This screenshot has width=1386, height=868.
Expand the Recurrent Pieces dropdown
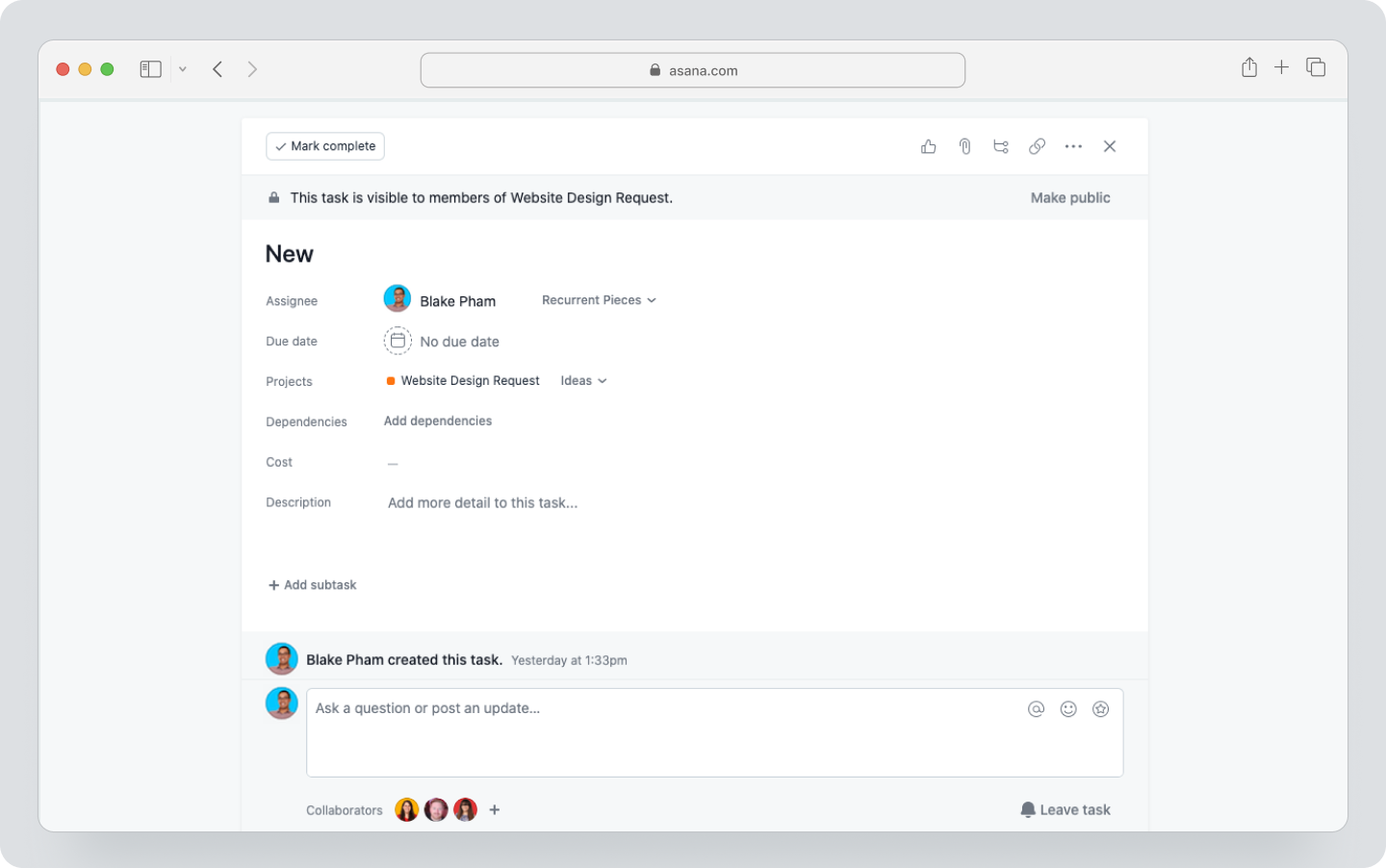(x=599, y=300)
